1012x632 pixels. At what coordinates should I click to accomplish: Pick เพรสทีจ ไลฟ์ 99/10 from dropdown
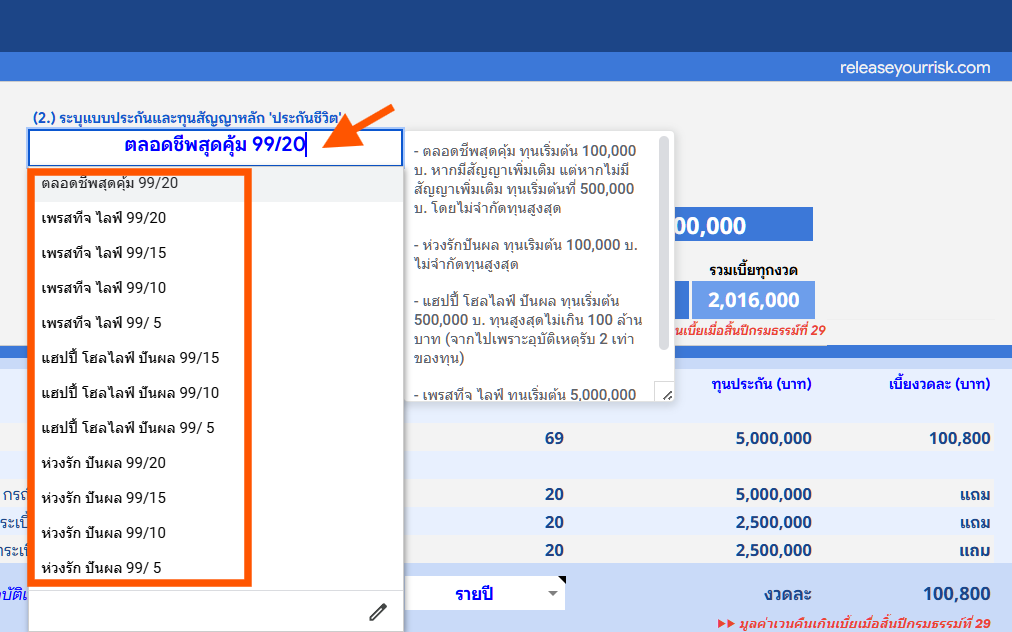104,288
